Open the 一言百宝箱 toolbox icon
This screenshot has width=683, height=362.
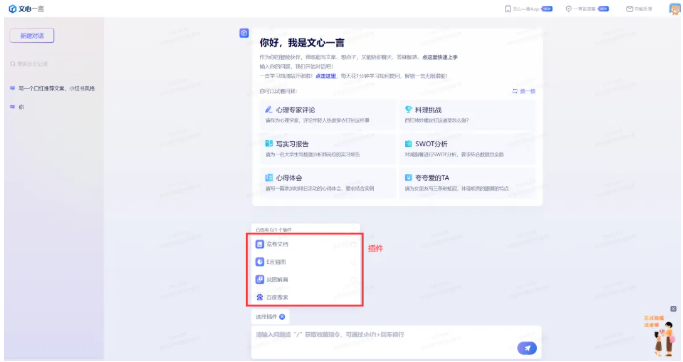pos(568,9)
